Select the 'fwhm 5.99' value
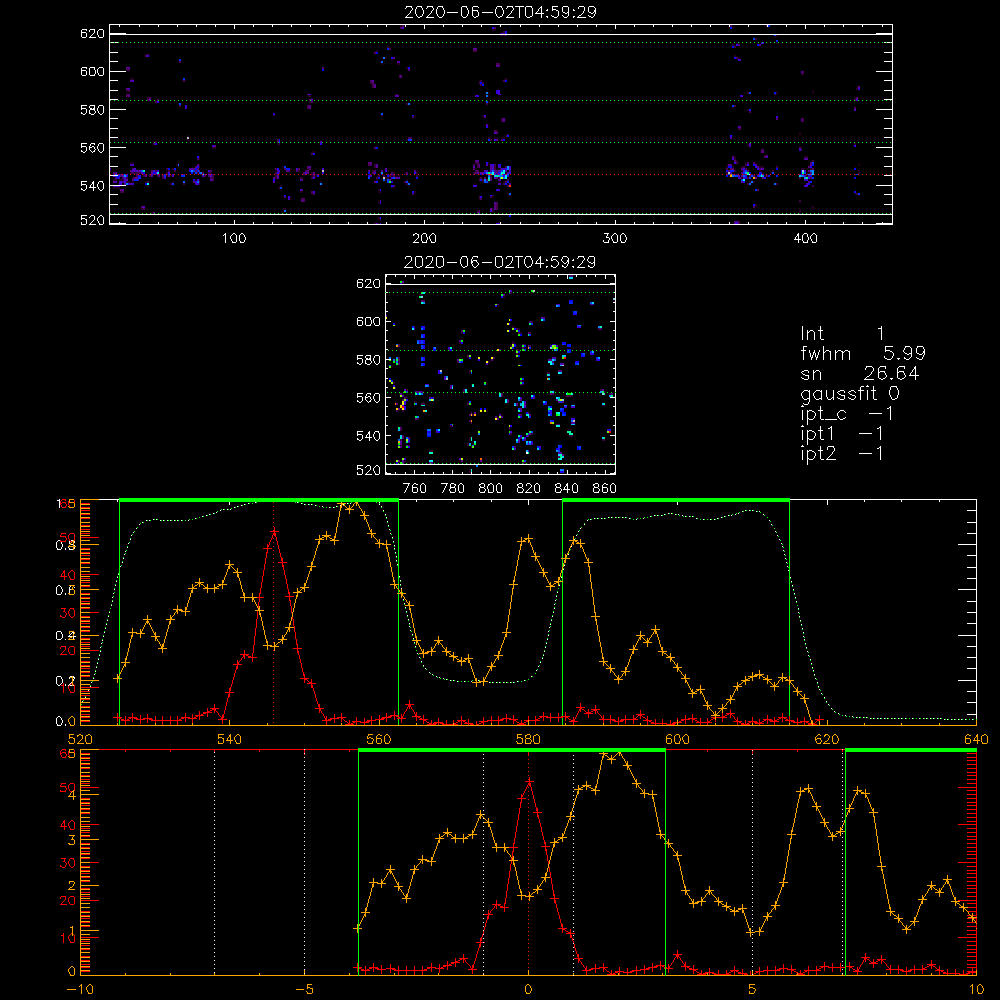The width and height of the screenshot is (1000, 1000). pos(863,353)
